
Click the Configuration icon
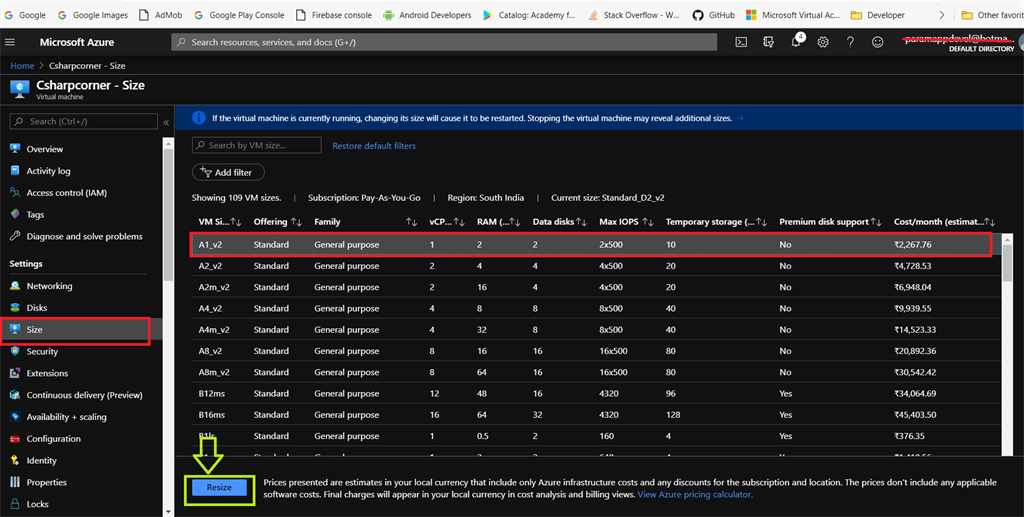pyautogui.click(x=15, y=439)
